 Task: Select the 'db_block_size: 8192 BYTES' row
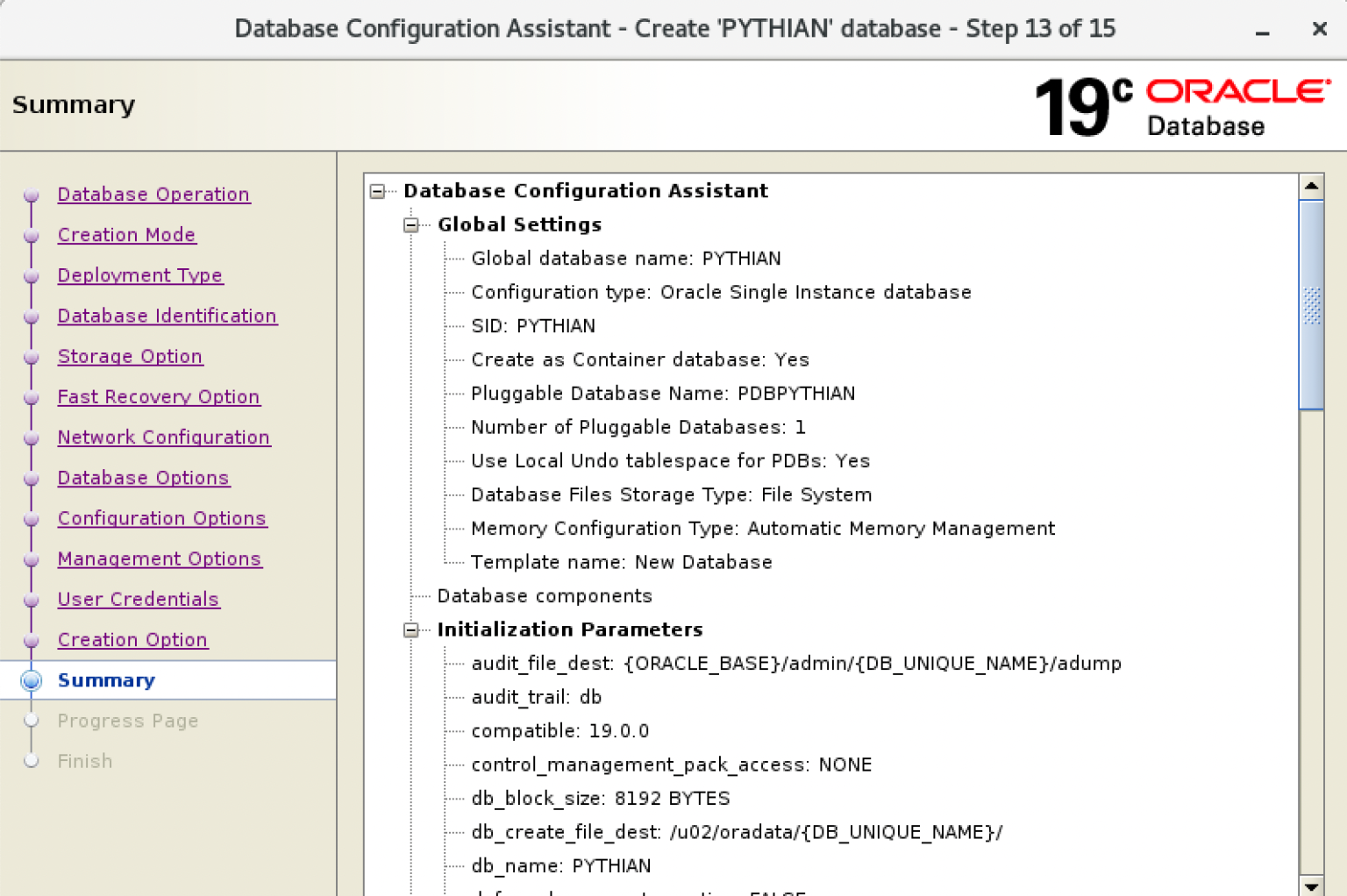coord(601,799)
